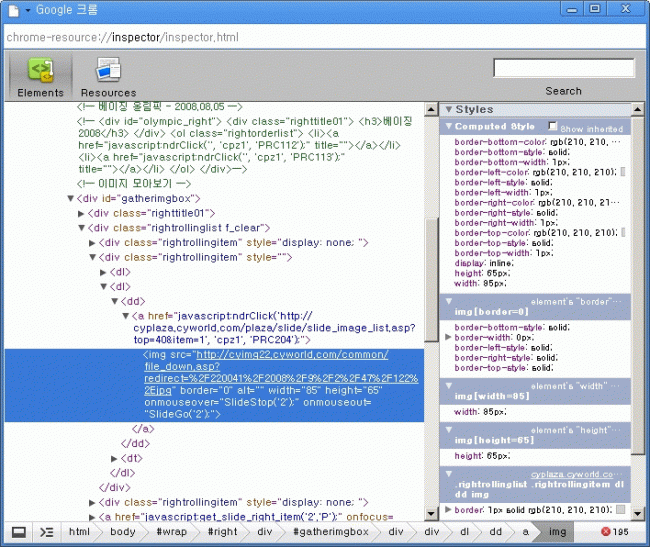The height and width of the screenshot is (547, 650).
Task: Toggle Show inherited checkbox
Action: click(552, 126)
